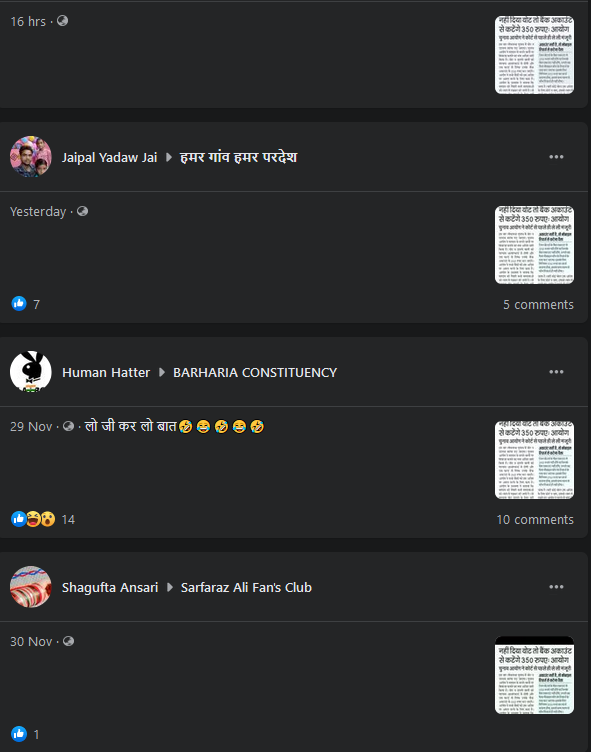Image resolution: width=591 pixels, height=752 pixels.
Task: Open the हमर गांव हमर परदेश group
Action: pos(238,157)
